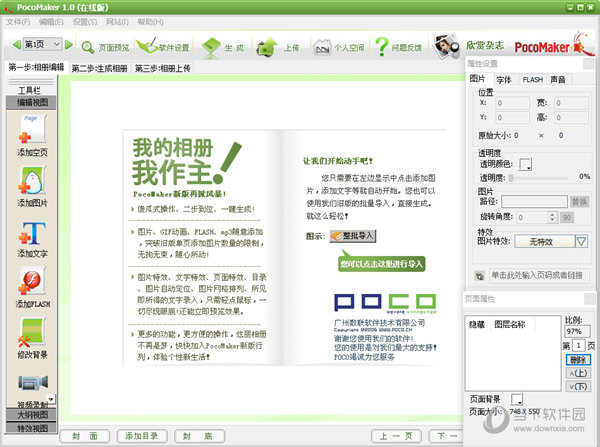Select the 字体 font properties tab
Screen dimensions: 600x447
click(504, 80)
